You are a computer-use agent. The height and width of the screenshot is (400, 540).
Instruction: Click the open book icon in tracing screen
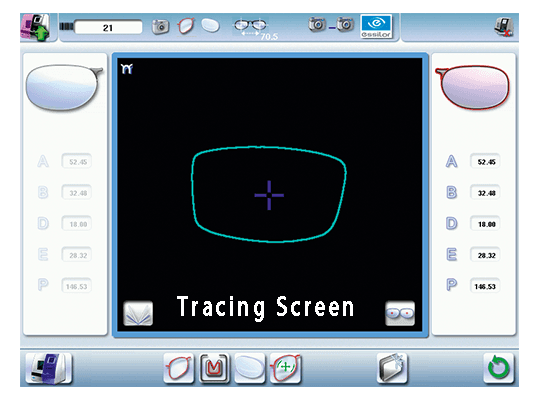coord(138,313)
